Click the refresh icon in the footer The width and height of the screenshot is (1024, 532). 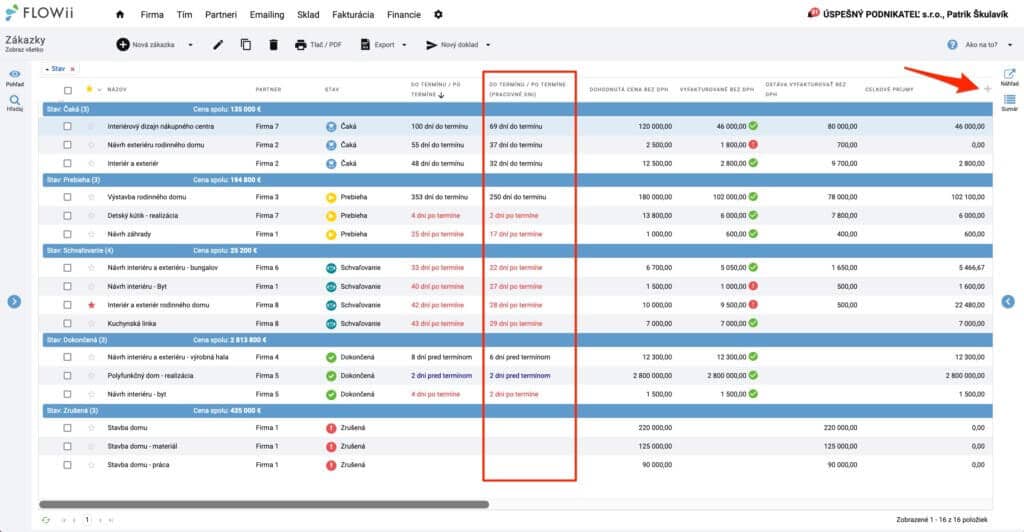(46, 520)
